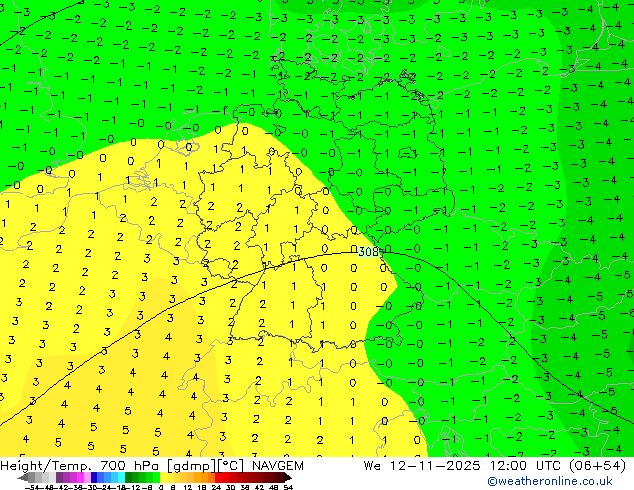Click the (06+54) forecast run label
The height and width of the screenshot is (490, 634).
pos(597,466)
